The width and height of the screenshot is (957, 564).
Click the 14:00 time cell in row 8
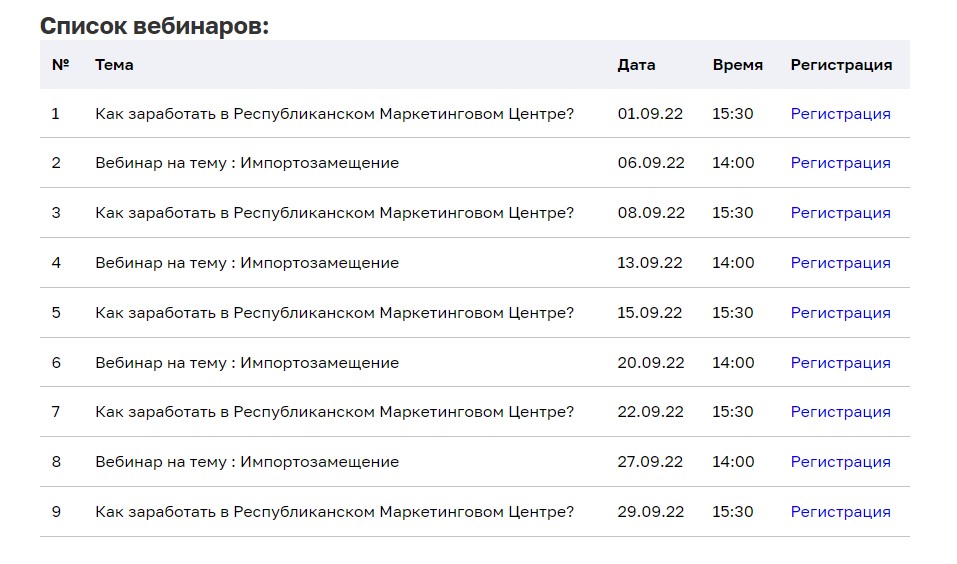pos(733,462)
